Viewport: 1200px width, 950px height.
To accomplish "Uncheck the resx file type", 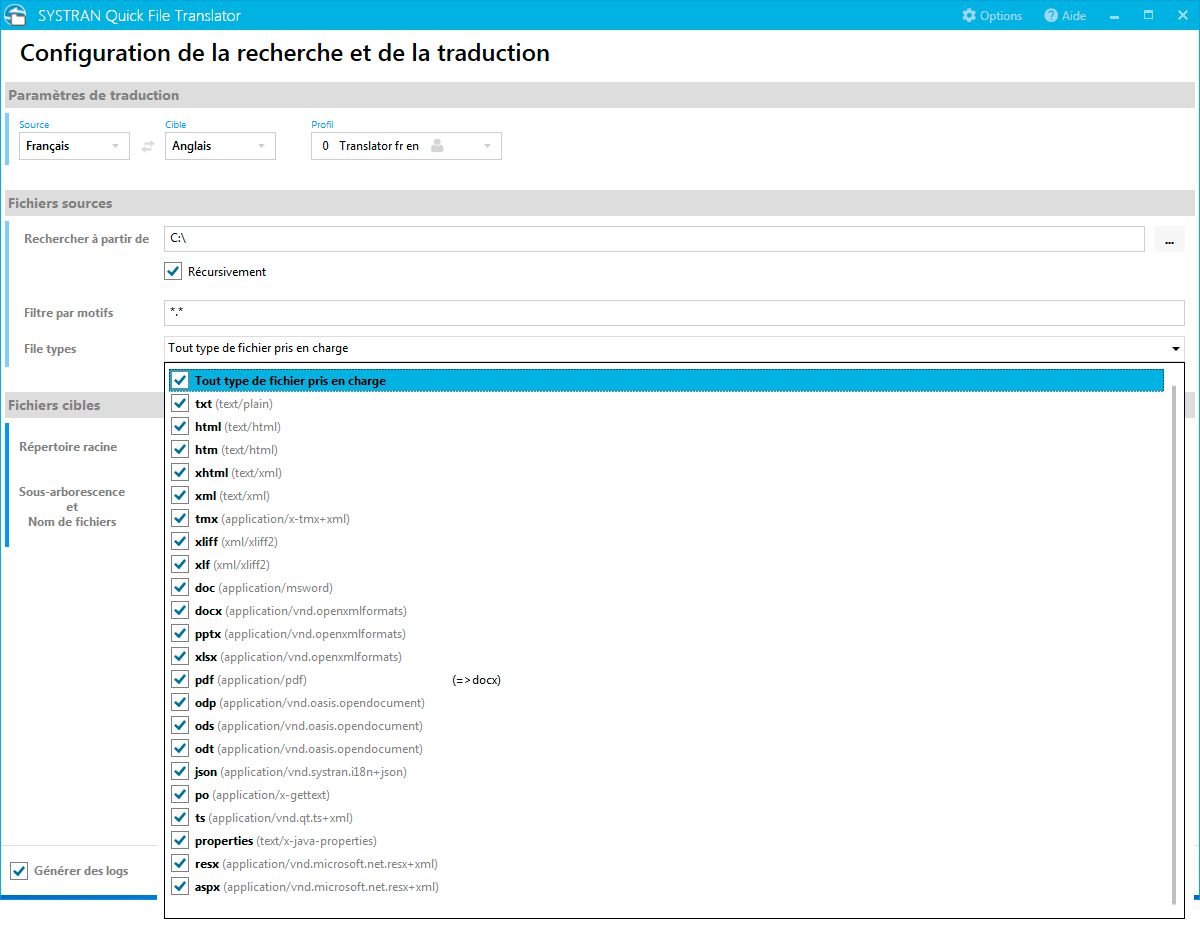I will (180, 864).
